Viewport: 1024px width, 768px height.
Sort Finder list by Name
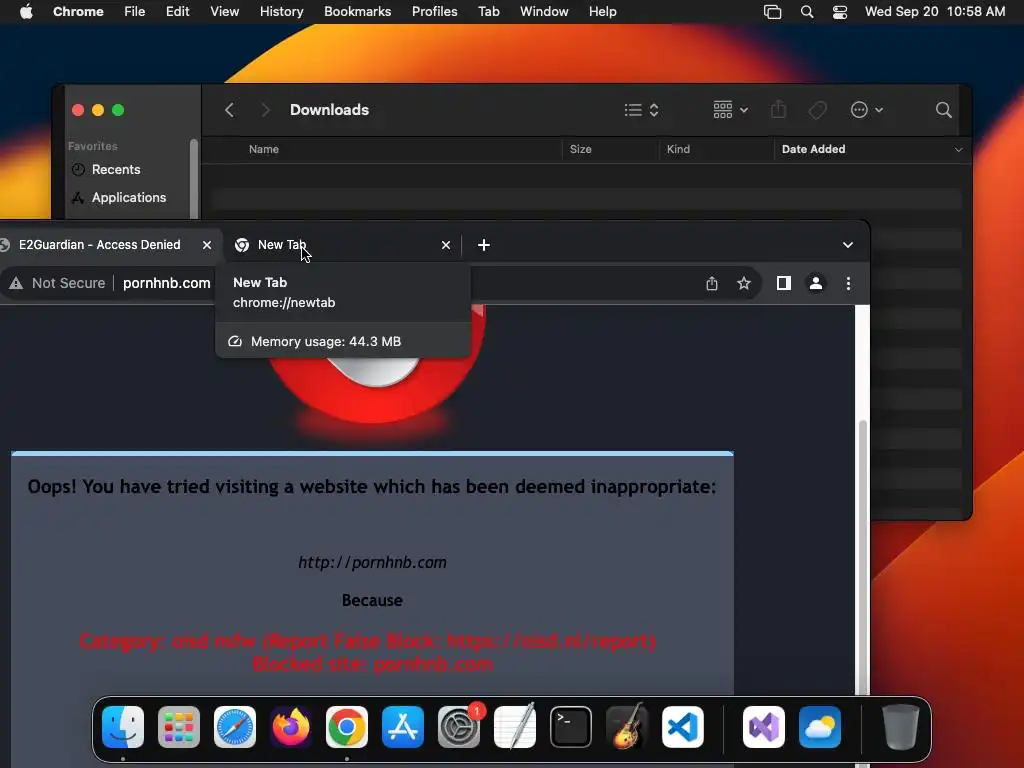point(264,150)
